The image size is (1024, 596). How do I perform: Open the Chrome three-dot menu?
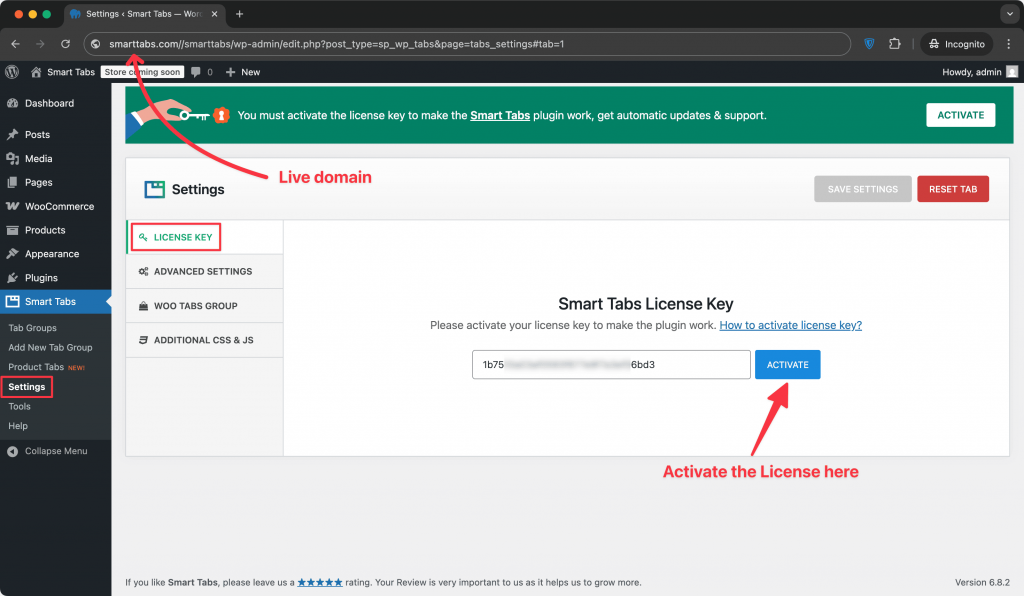point(1008,44)
